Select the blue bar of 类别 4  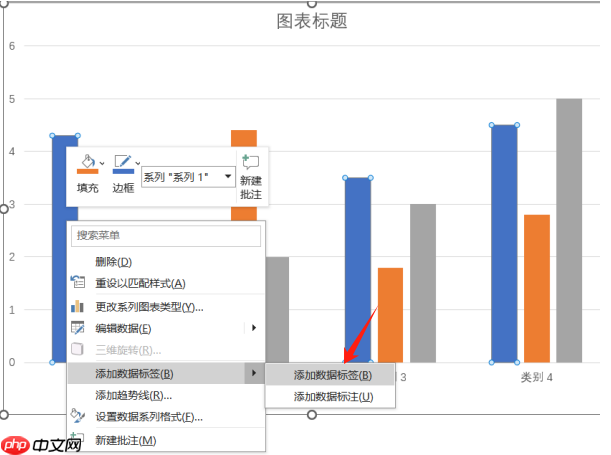pyautogui.click(x=504, y=244)
